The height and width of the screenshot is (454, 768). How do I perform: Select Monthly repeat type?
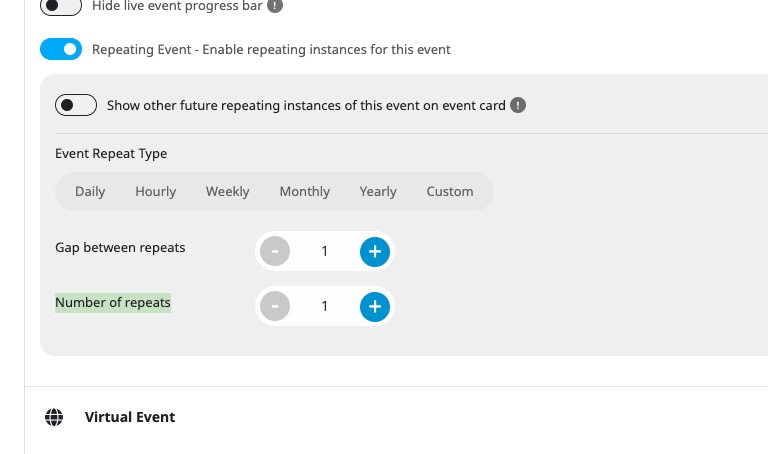305,191
